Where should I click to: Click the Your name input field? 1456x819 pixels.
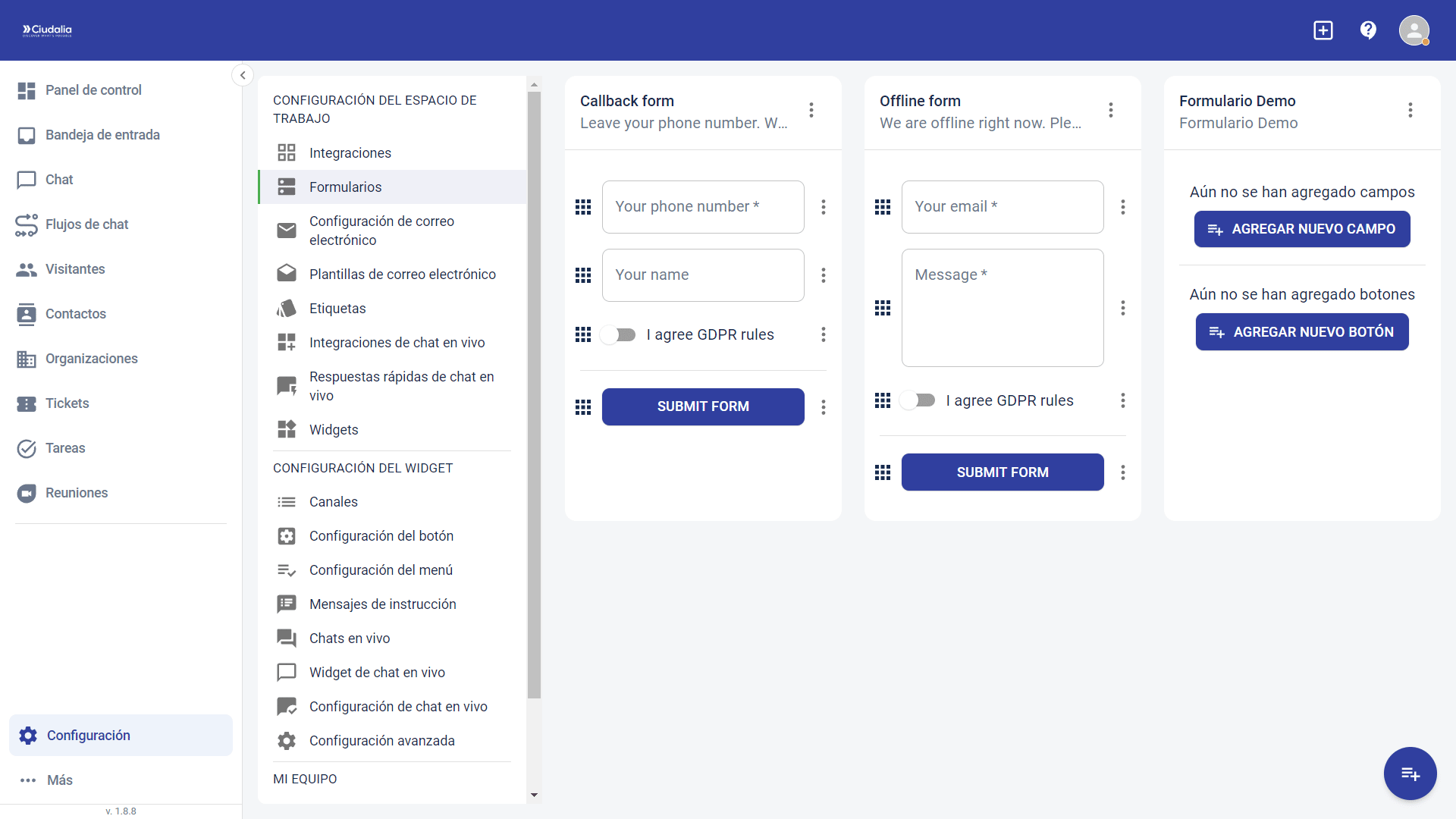point(703,275)
